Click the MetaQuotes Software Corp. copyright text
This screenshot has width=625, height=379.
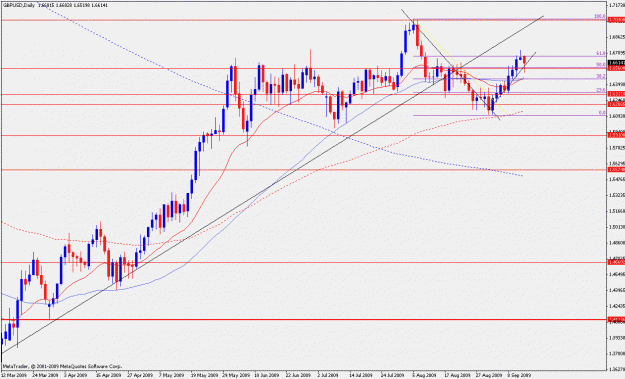(x=62, y=366)
